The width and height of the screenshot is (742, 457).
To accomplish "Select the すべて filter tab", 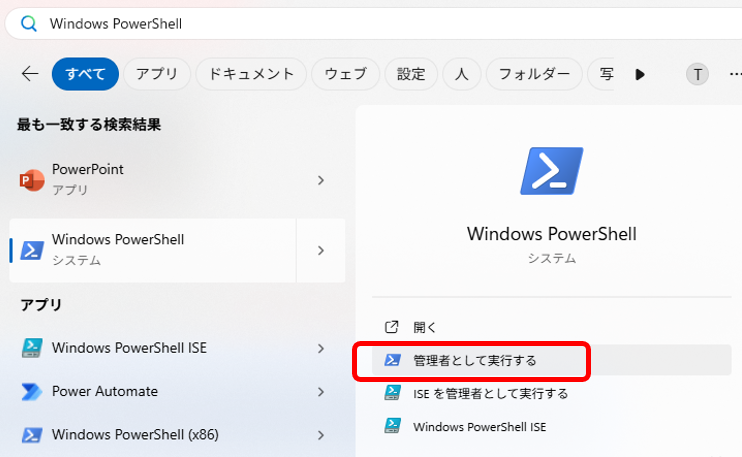I will 85,74.
